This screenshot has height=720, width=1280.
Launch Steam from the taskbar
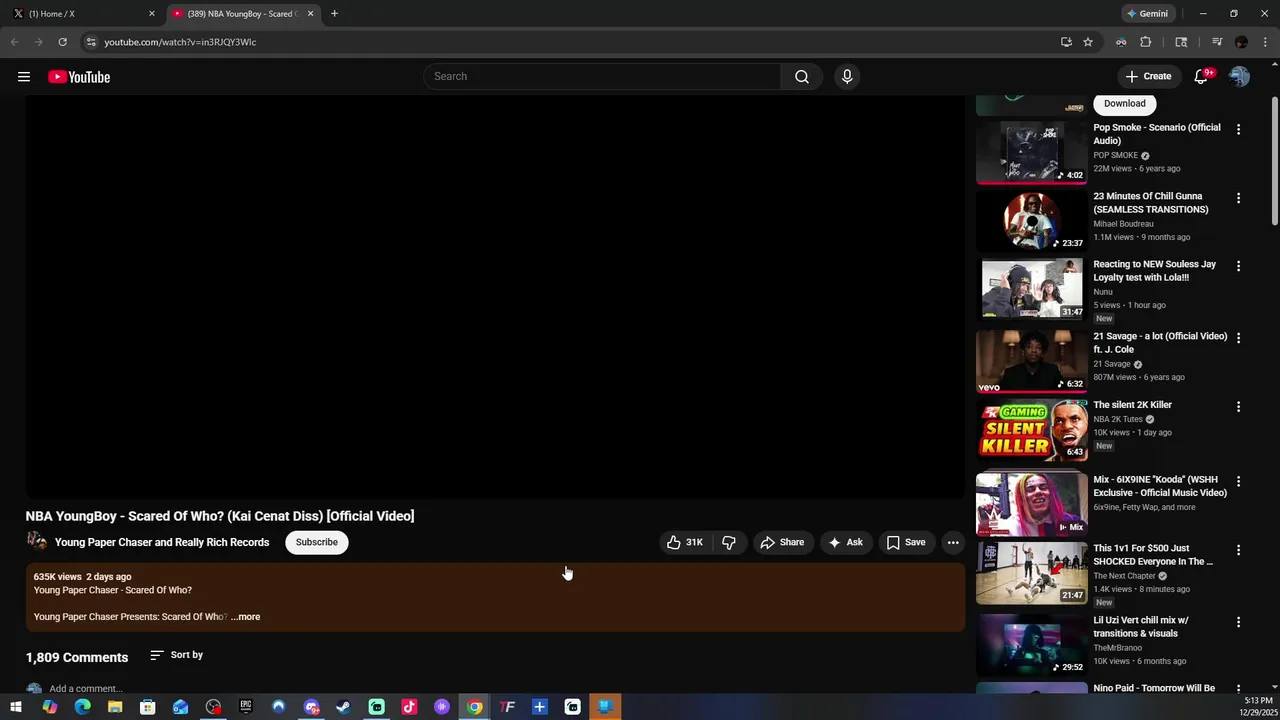click(x=343, y=707)
